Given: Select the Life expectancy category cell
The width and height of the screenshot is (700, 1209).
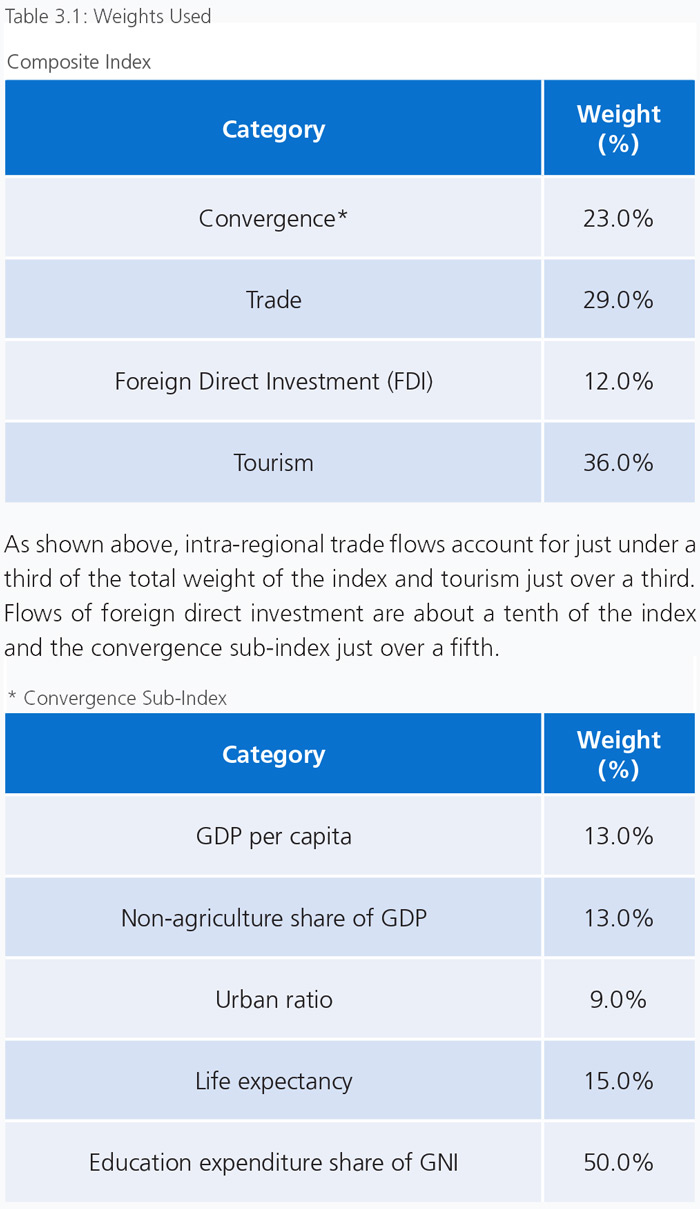Looking at the screenshot, I should click(x=273, y=1081).
